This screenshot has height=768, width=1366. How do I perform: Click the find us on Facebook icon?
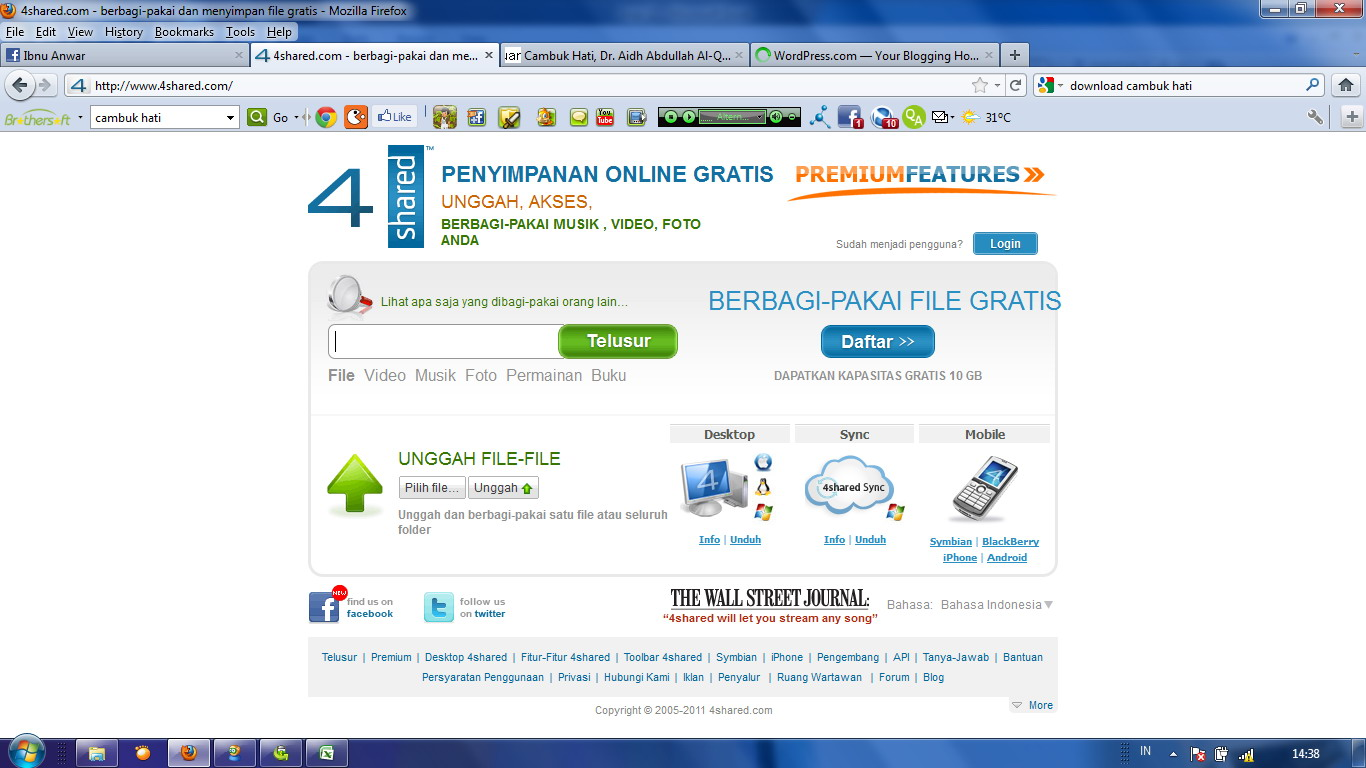click(x=325, y=607)
